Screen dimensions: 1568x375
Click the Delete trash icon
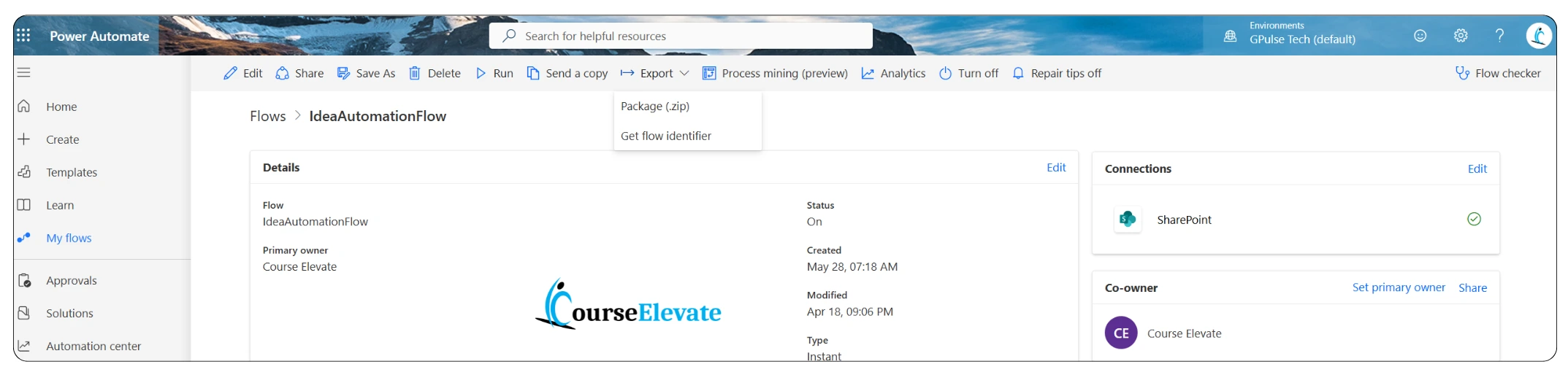414,73
